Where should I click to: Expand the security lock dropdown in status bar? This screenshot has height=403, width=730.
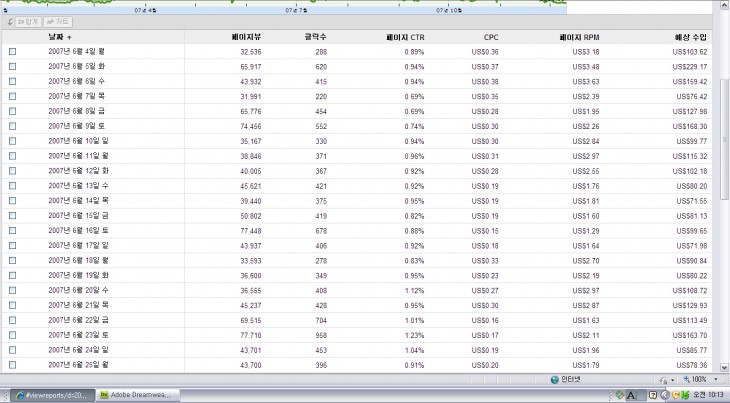pos(671,380)
